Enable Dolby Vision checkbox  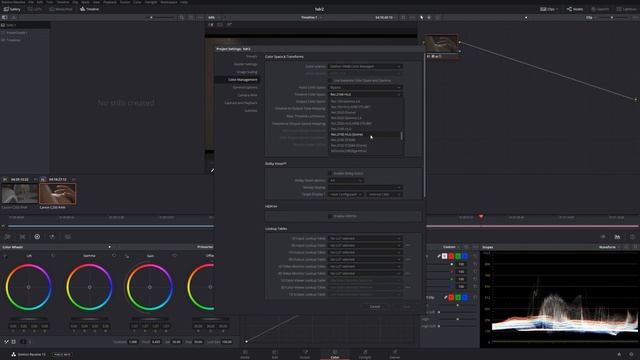[330, 173]
